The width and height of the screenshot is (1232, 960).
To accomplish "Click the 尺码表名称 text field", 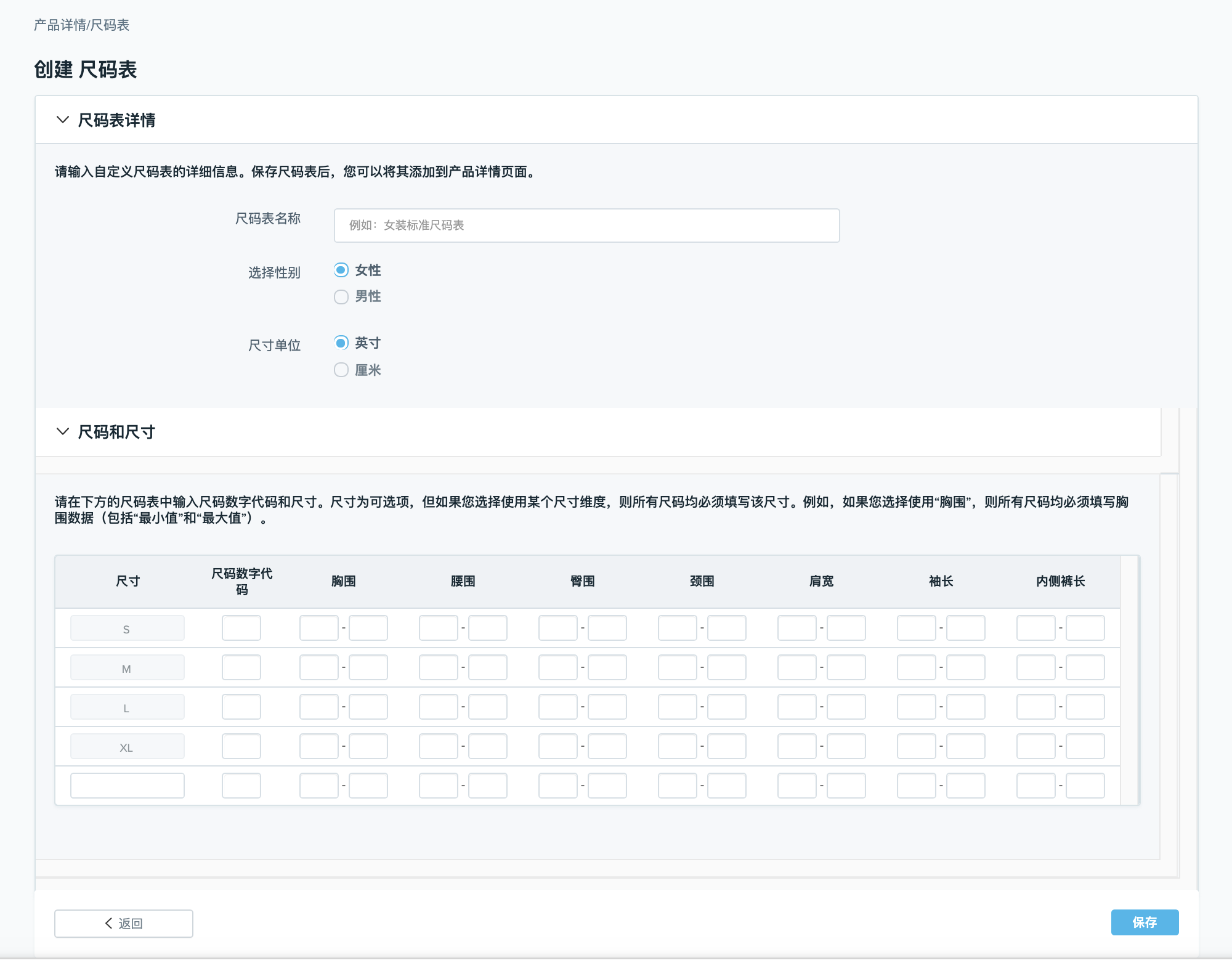I will pos(586,226).
